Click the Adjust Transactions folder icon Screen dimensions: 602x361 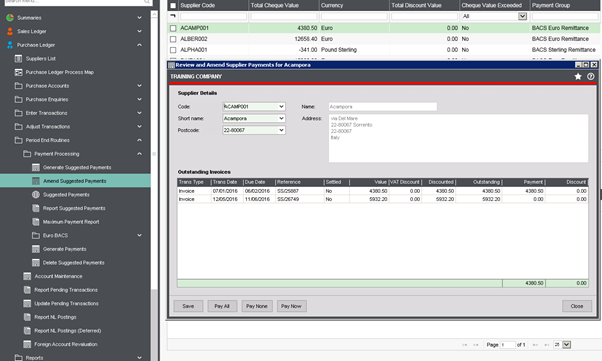[x=18, y=126]
